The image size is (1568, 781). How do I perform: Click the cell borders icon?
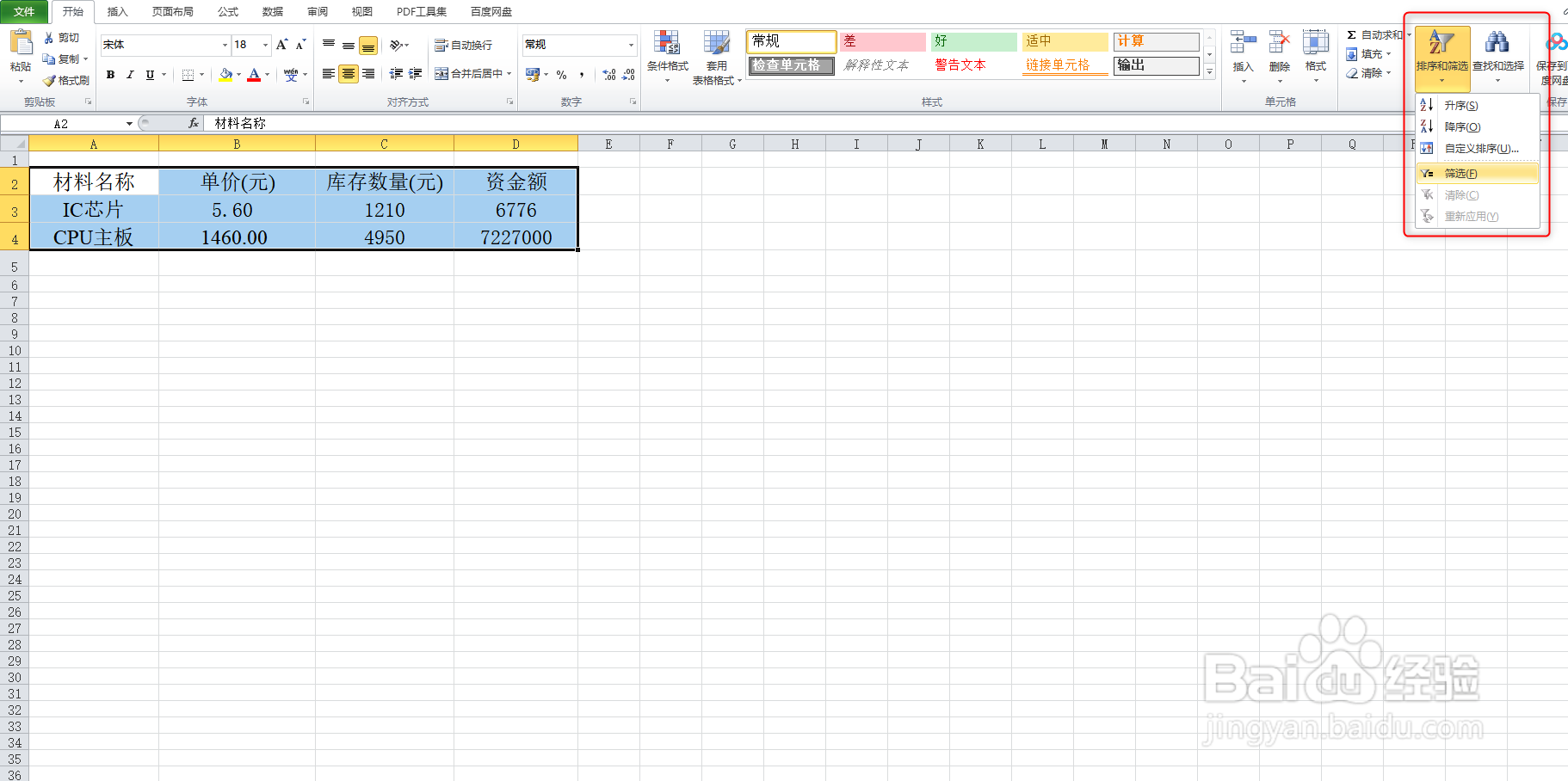click(x=188, y=75)
